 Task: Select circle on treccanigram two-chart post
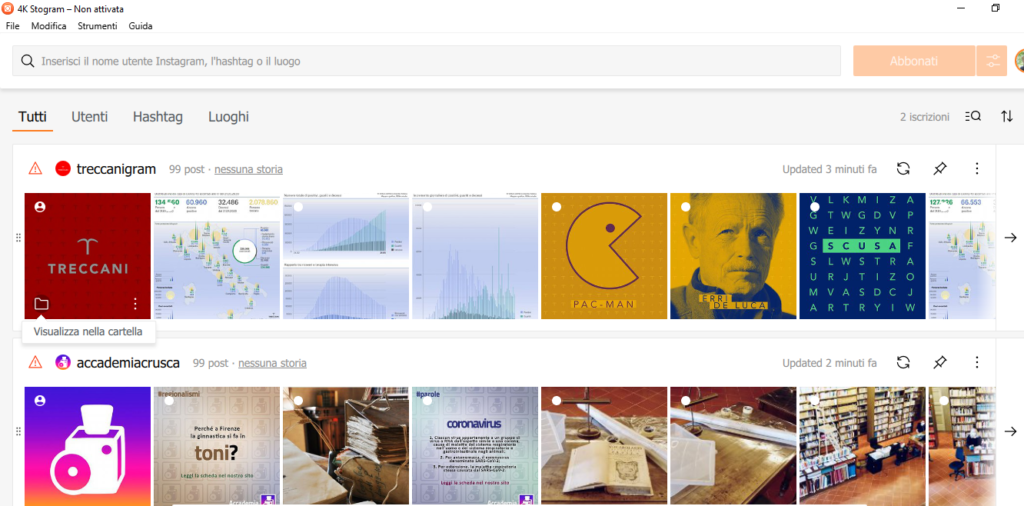click(x=298, y=207)
